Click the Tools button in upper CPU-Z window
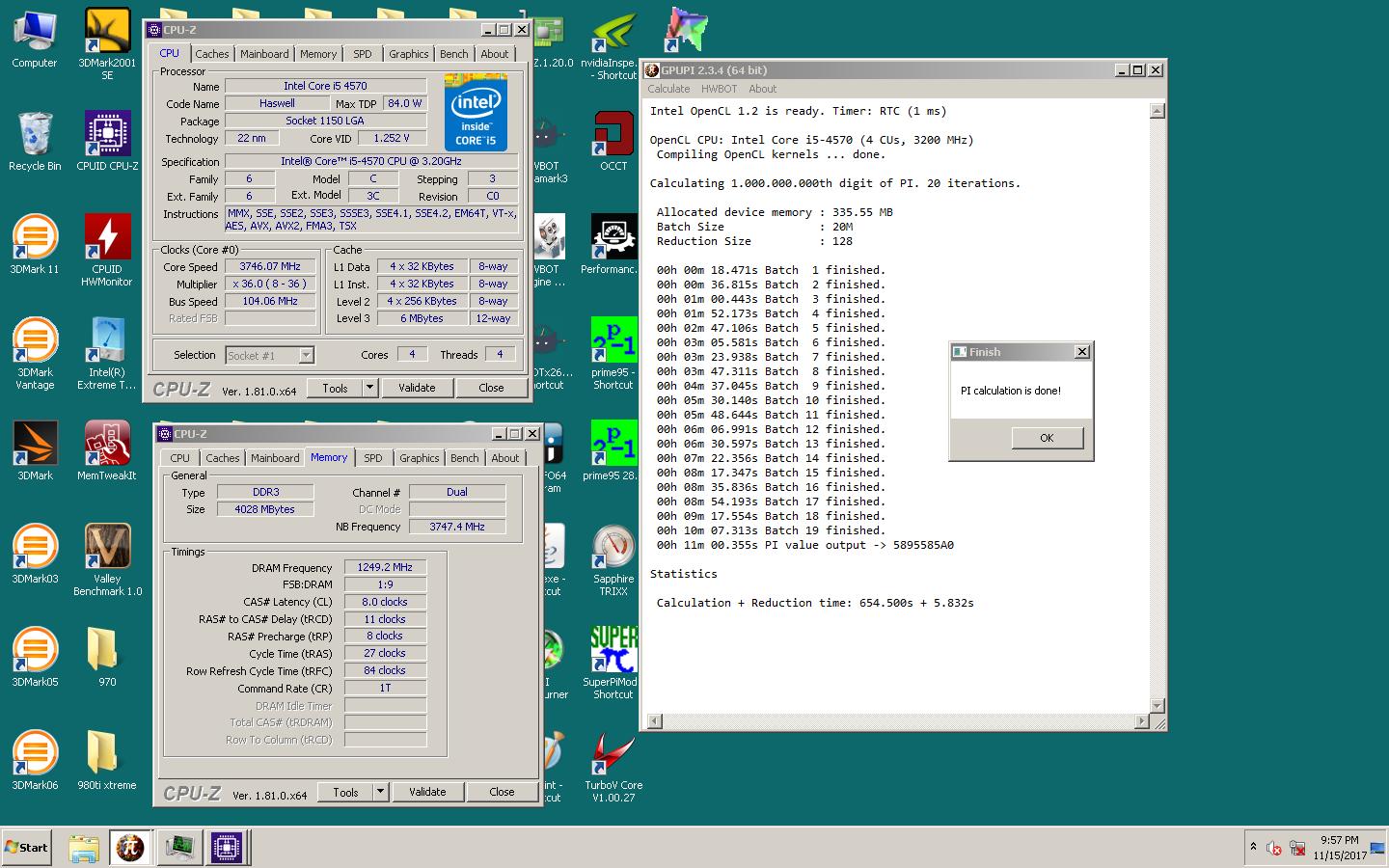 335,388
